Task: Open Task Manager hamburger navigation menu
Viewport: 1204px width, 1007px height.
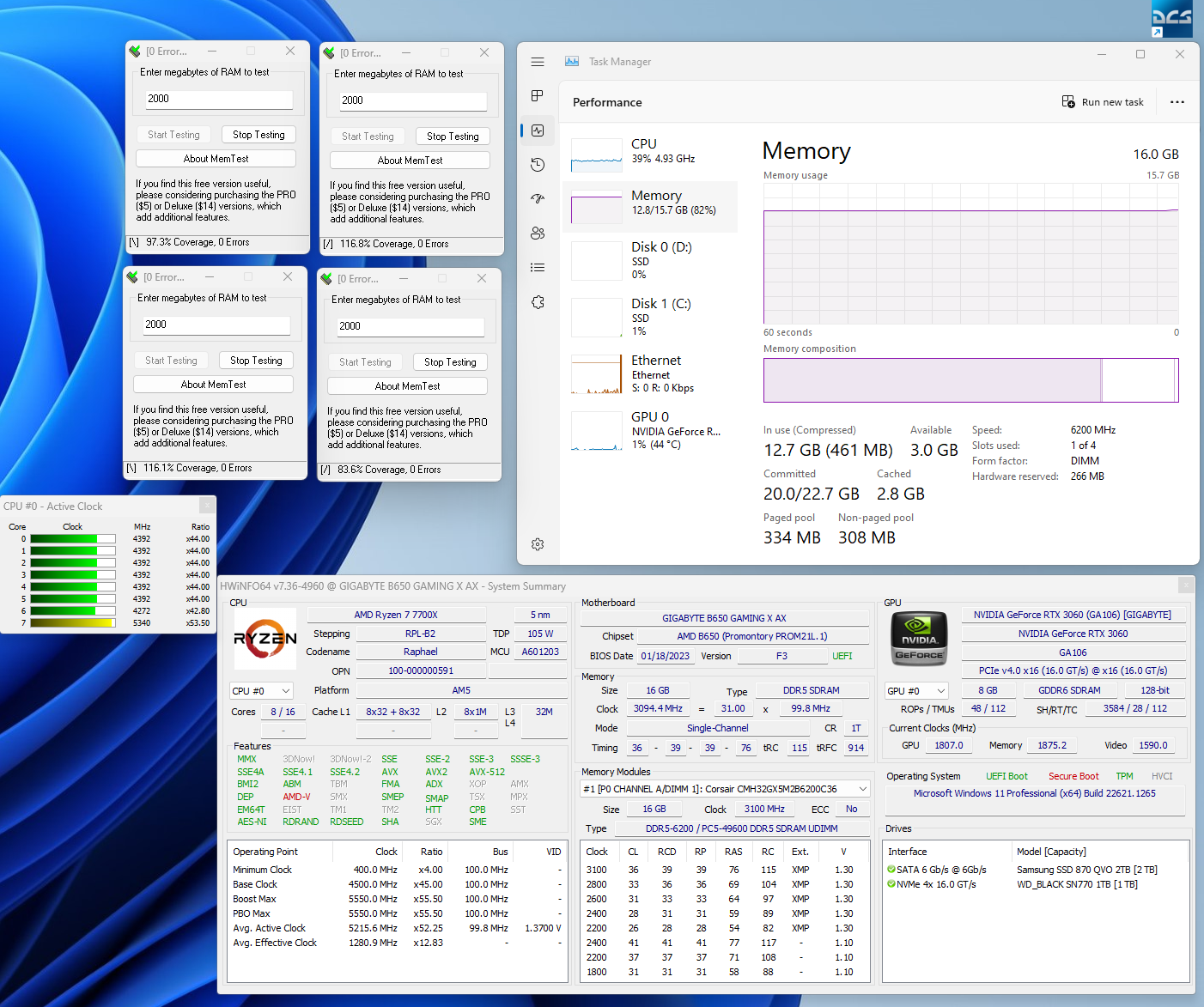Action: pos(538,62)
